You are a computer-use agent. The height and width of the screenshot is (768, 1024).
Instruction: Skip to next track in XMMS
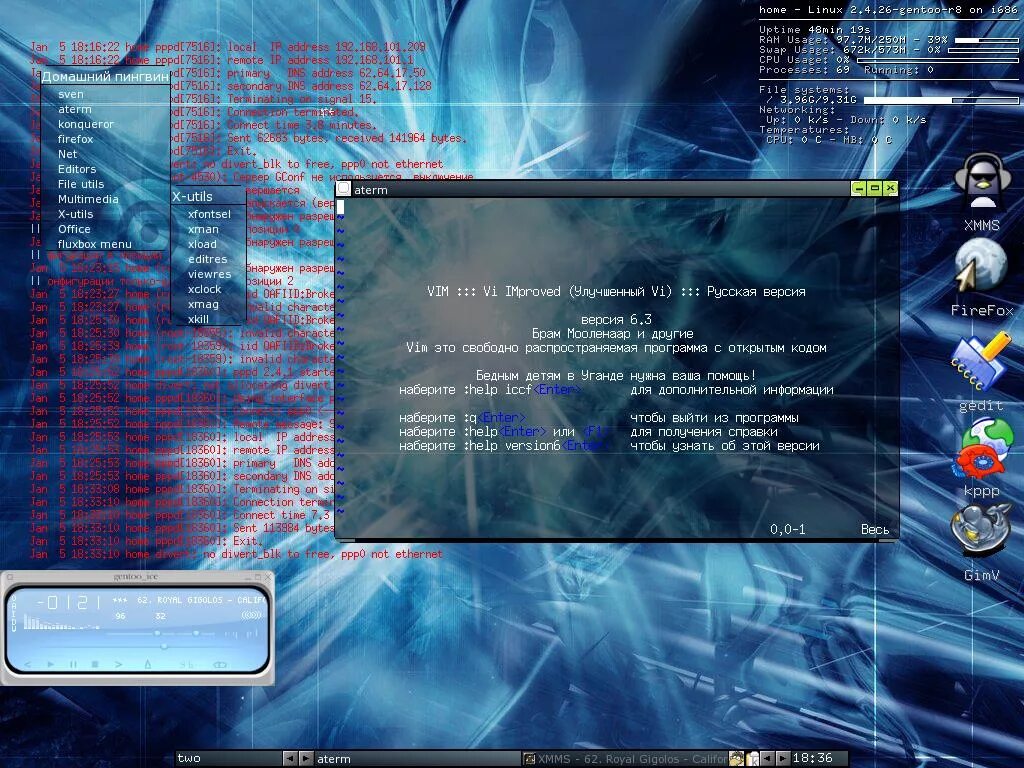pos(118,664)
